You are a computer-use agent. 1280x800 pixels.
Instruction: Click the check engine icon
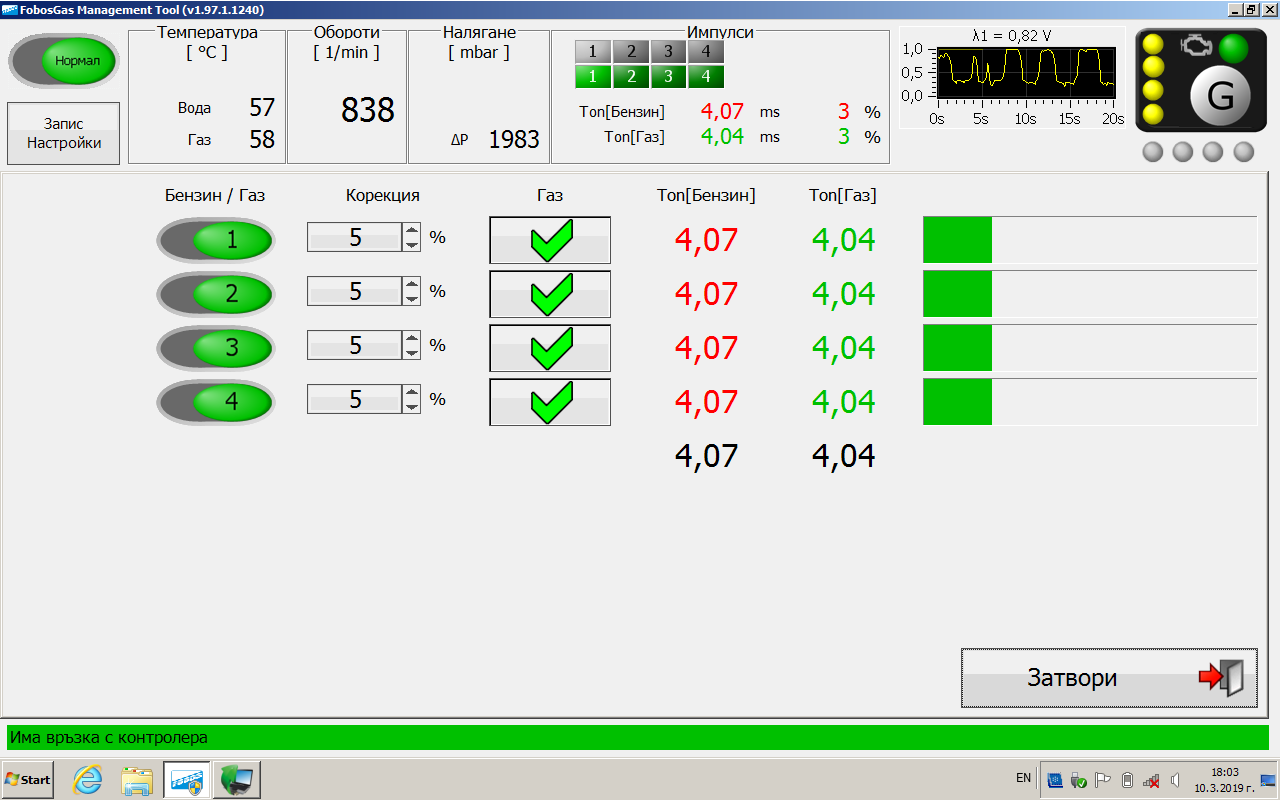pos(1194,46)
